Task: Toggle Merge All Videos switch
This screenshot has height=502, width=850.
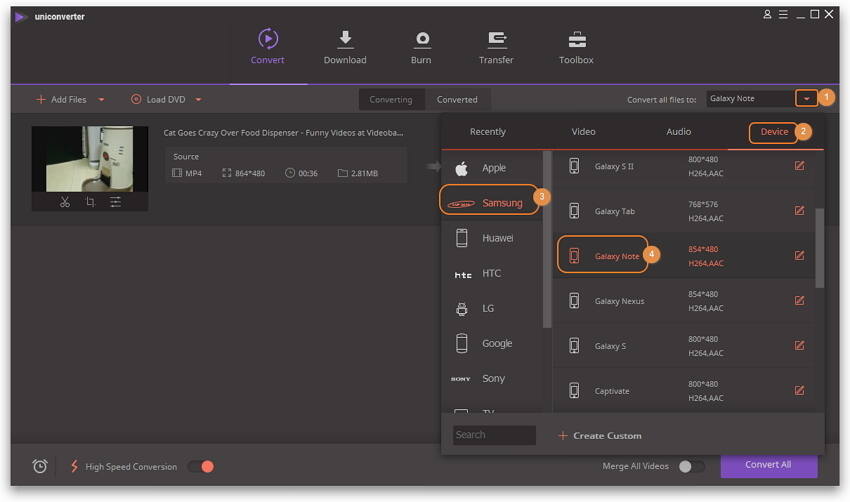Action: (692, 466)
